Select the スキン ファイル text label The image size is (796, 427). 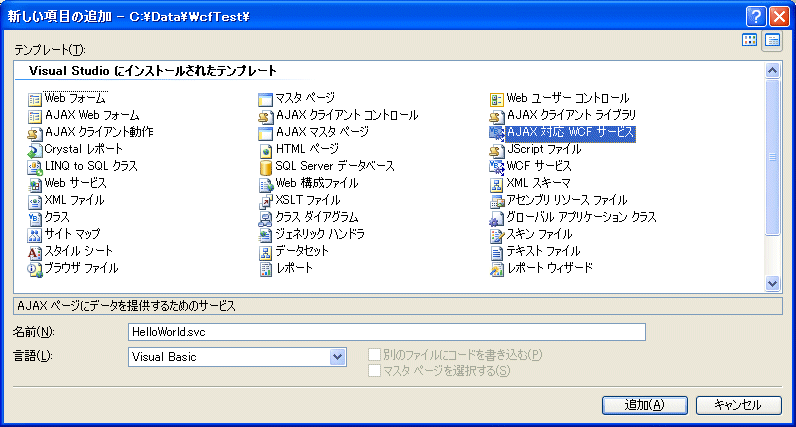tap(540, 235)
